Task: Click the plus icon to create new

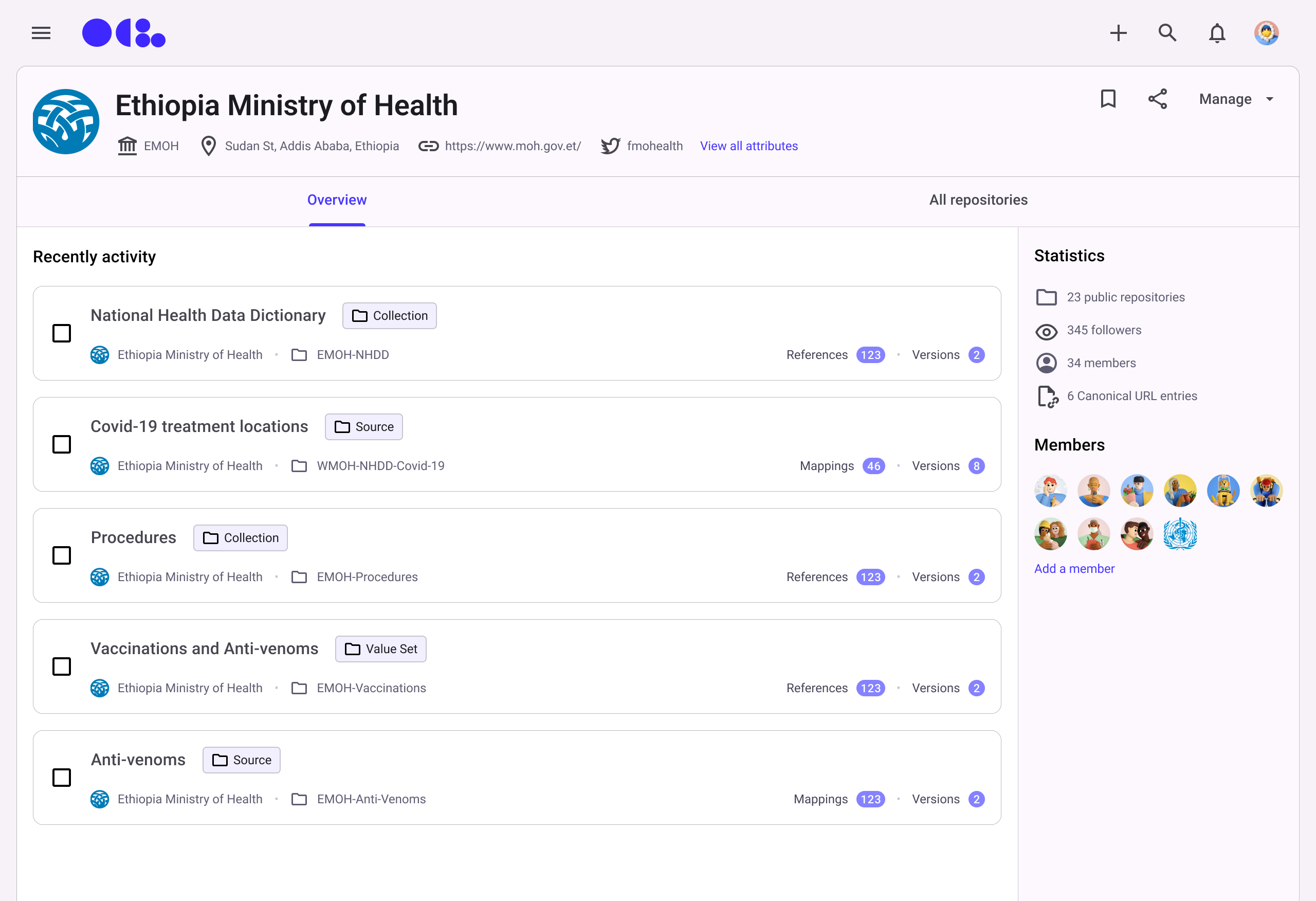Action: coord(1118,33)
